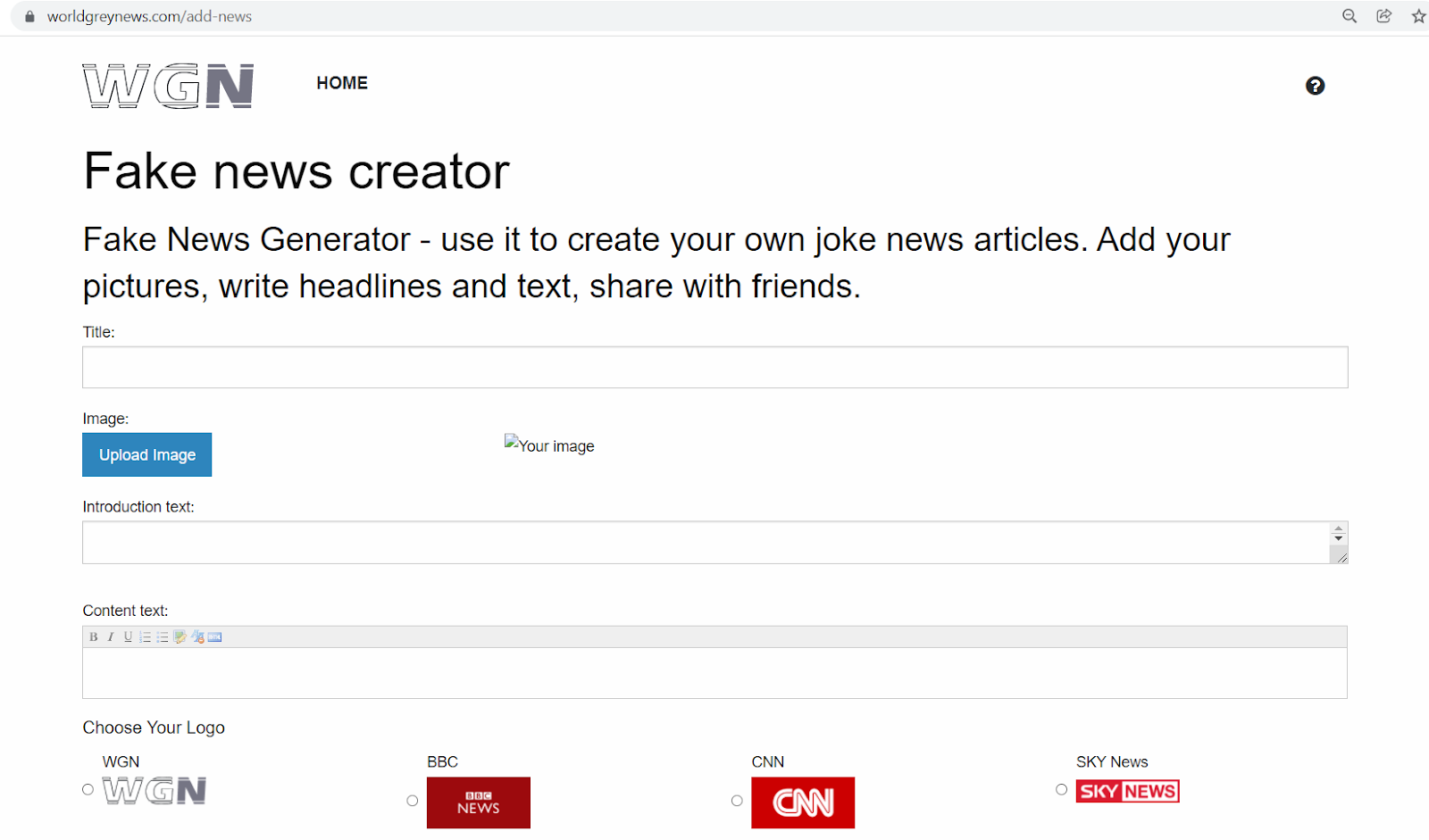Click into the Title input field
Screen dimensions: 1429x840
pos(715,367)
